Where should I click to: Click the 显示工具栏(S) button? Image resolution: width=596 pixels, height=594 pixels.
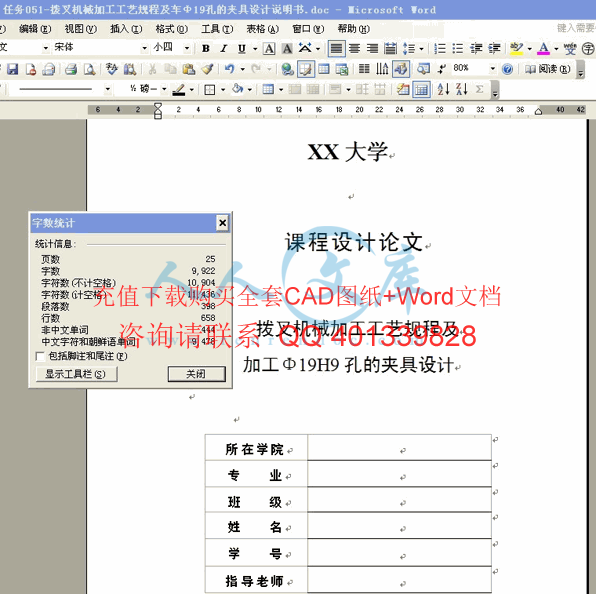point(76,374)
